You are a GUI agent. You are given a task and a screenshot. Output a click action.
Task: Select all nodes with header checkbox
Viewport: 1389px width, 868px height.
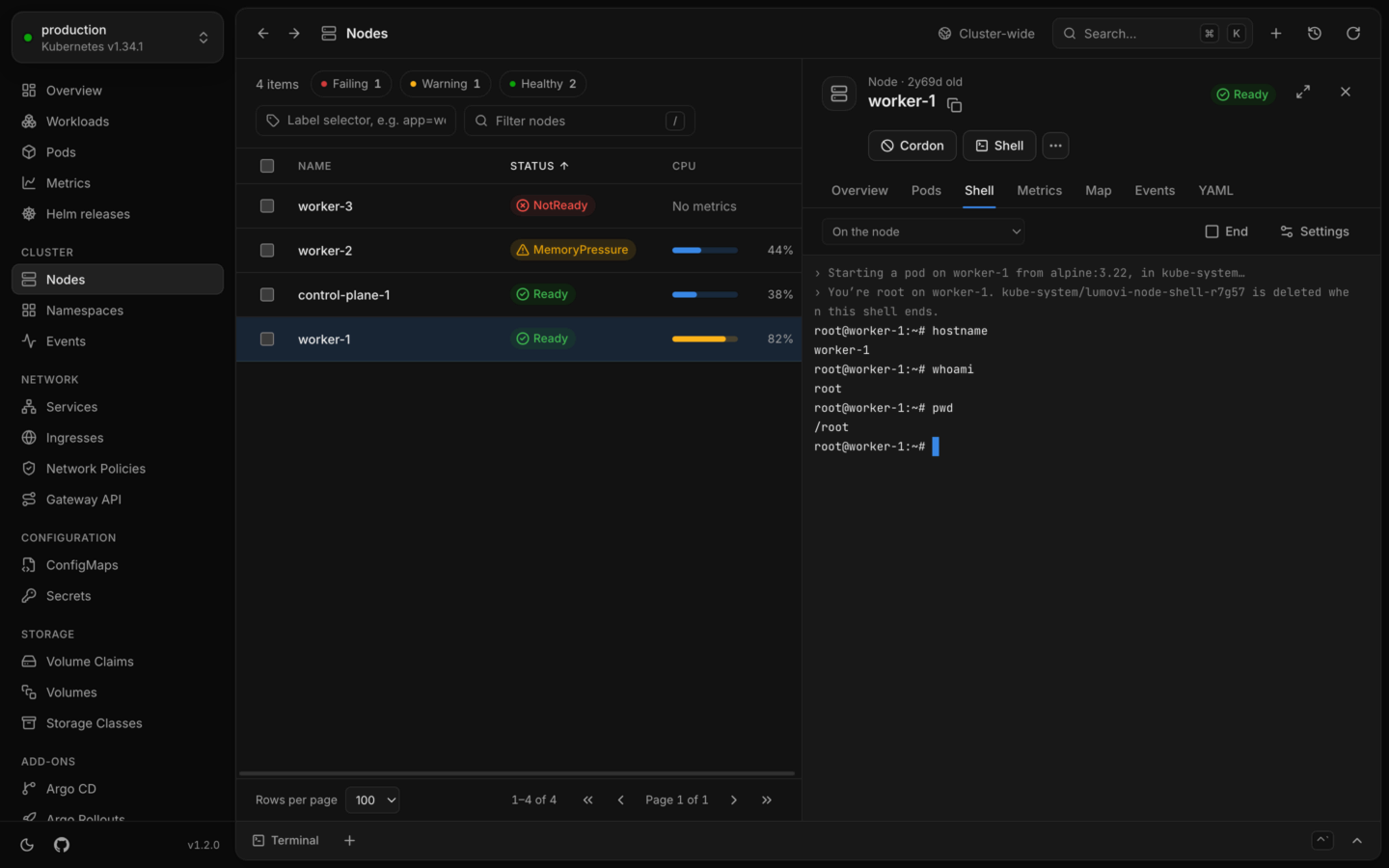click(x=267, y=166)
